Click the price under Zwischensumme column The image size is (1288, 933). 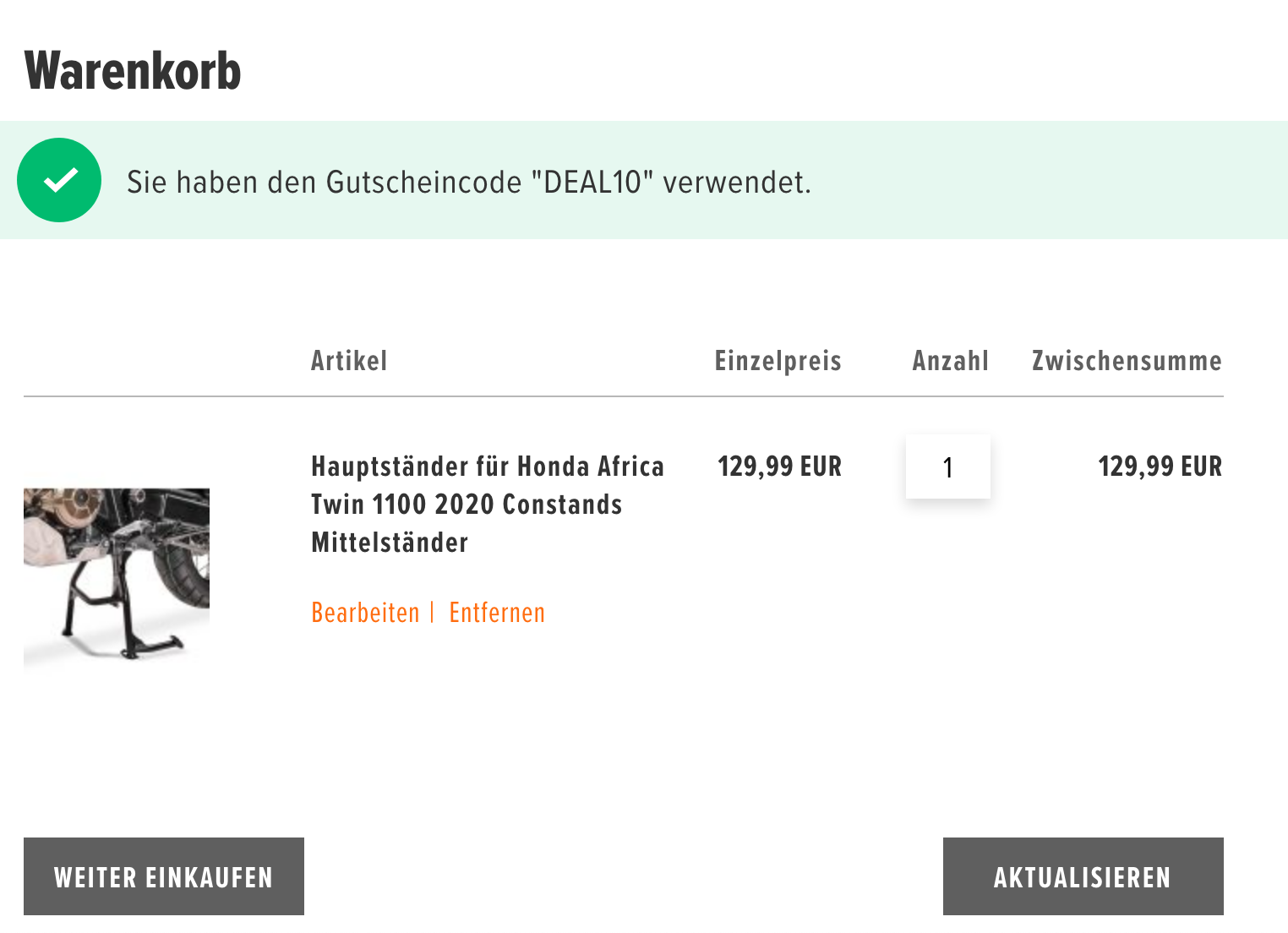(x=1160, y=466)
